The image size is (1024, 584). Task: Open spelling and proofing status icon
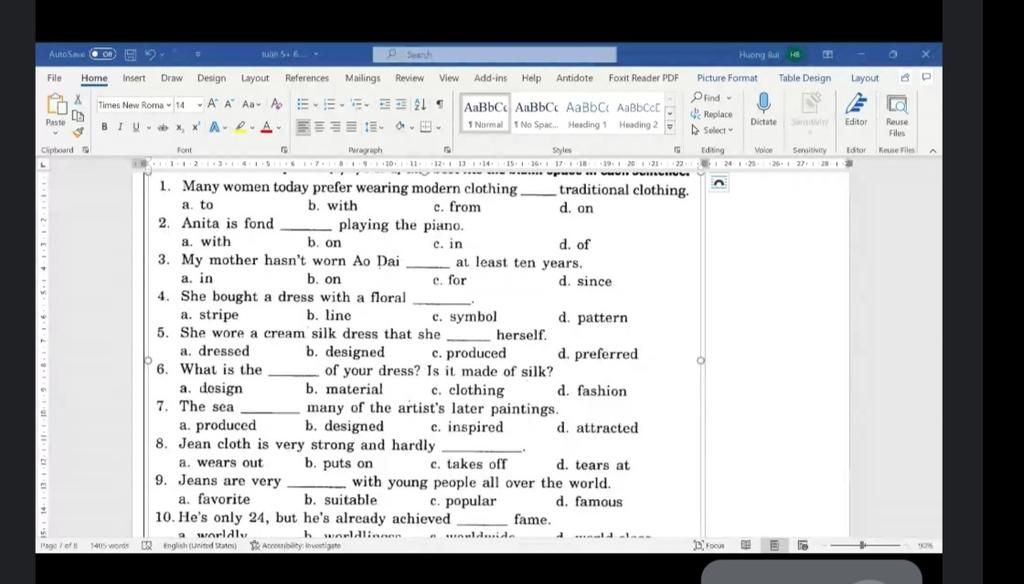click(147, 545)
